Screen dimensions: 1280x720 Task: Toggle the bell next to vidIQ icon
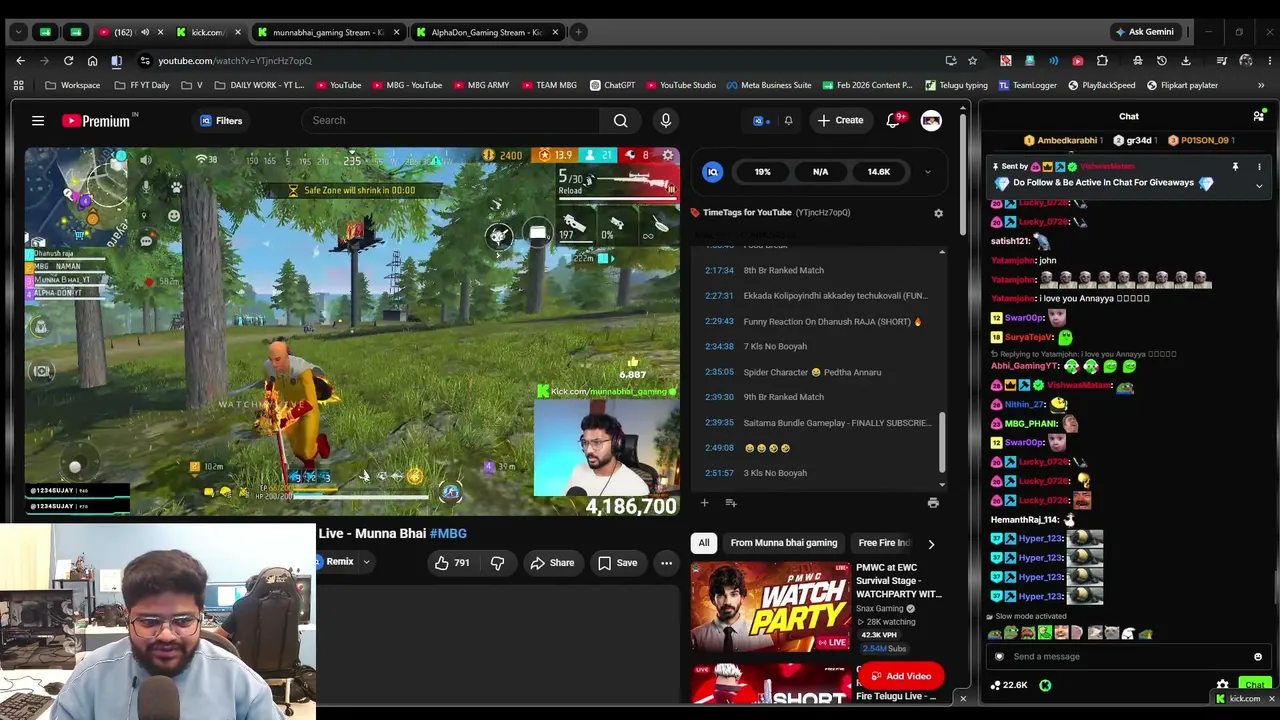point(788,121)
